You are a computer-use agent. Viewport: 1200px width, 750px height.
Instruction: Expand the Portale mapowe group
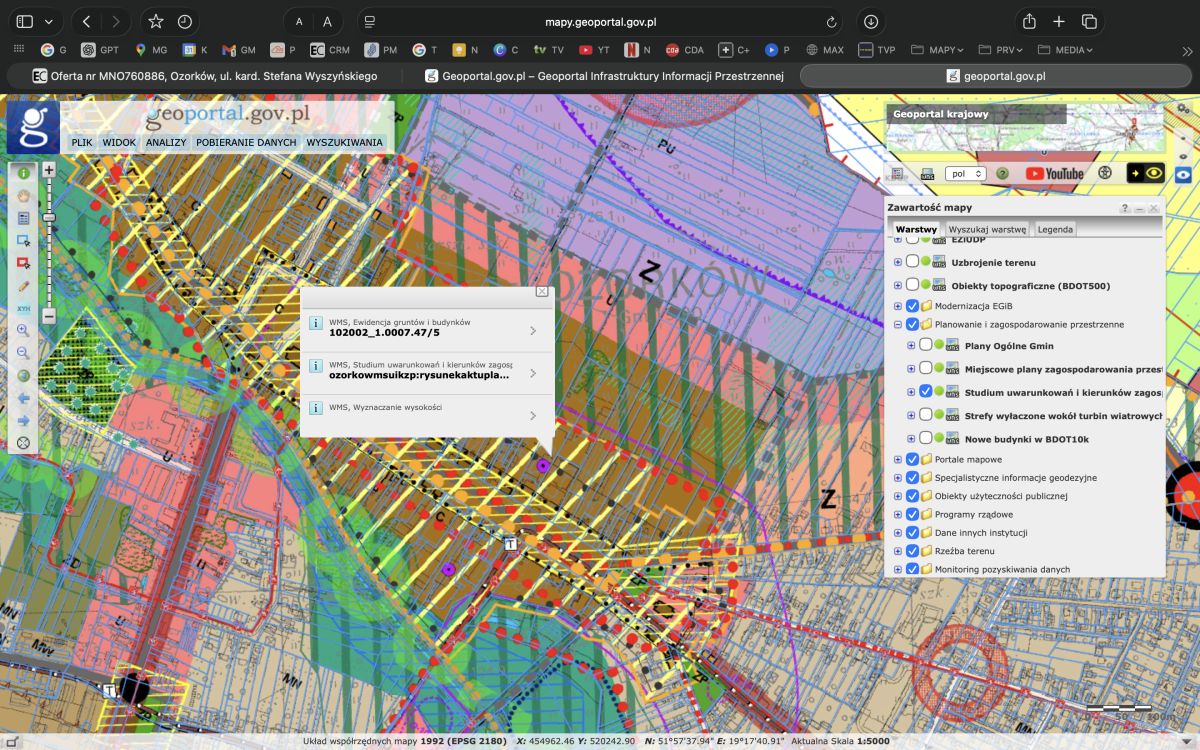tap(897, 460)
